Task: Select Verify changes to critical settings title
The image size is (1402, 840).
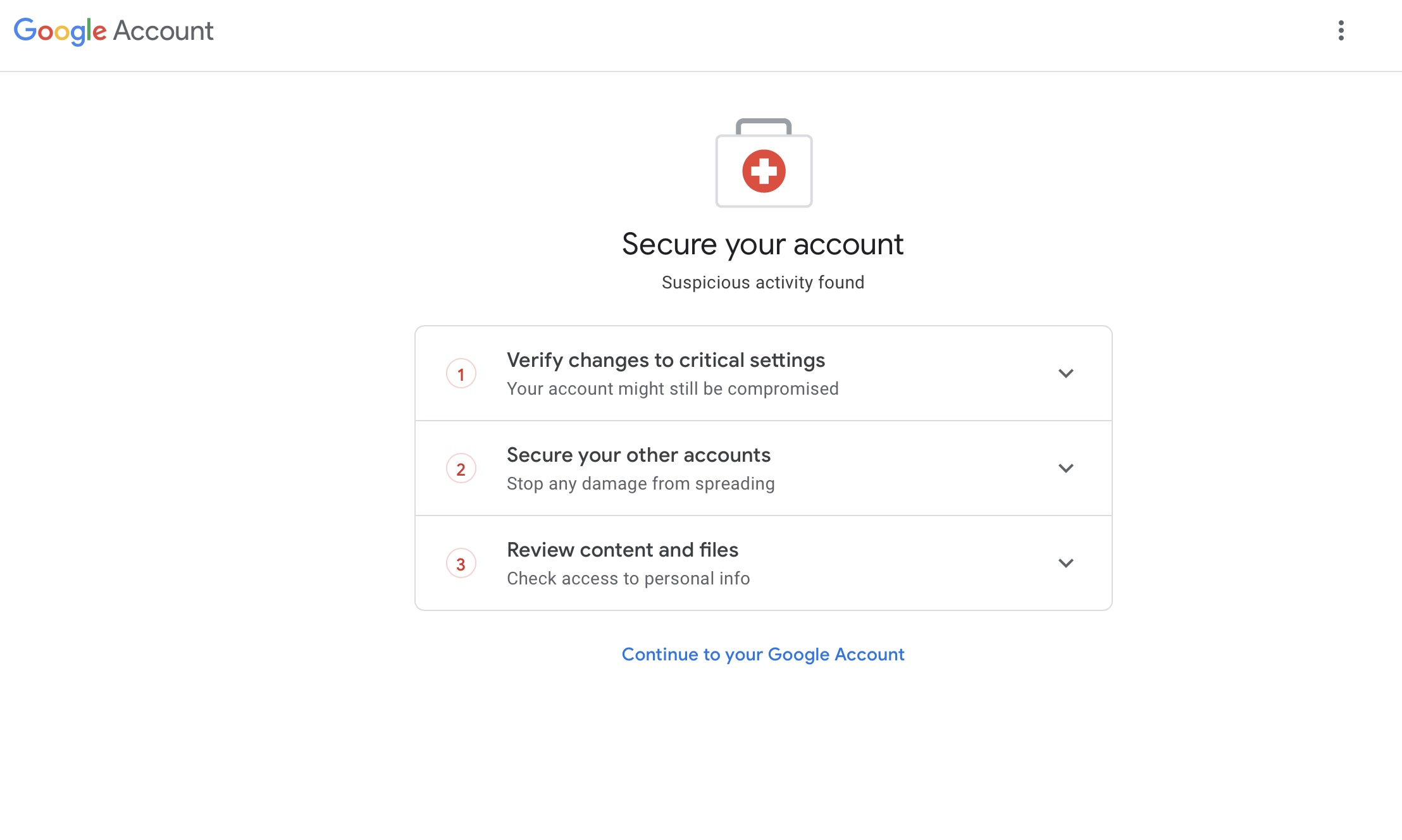Action: click(666, 360)
